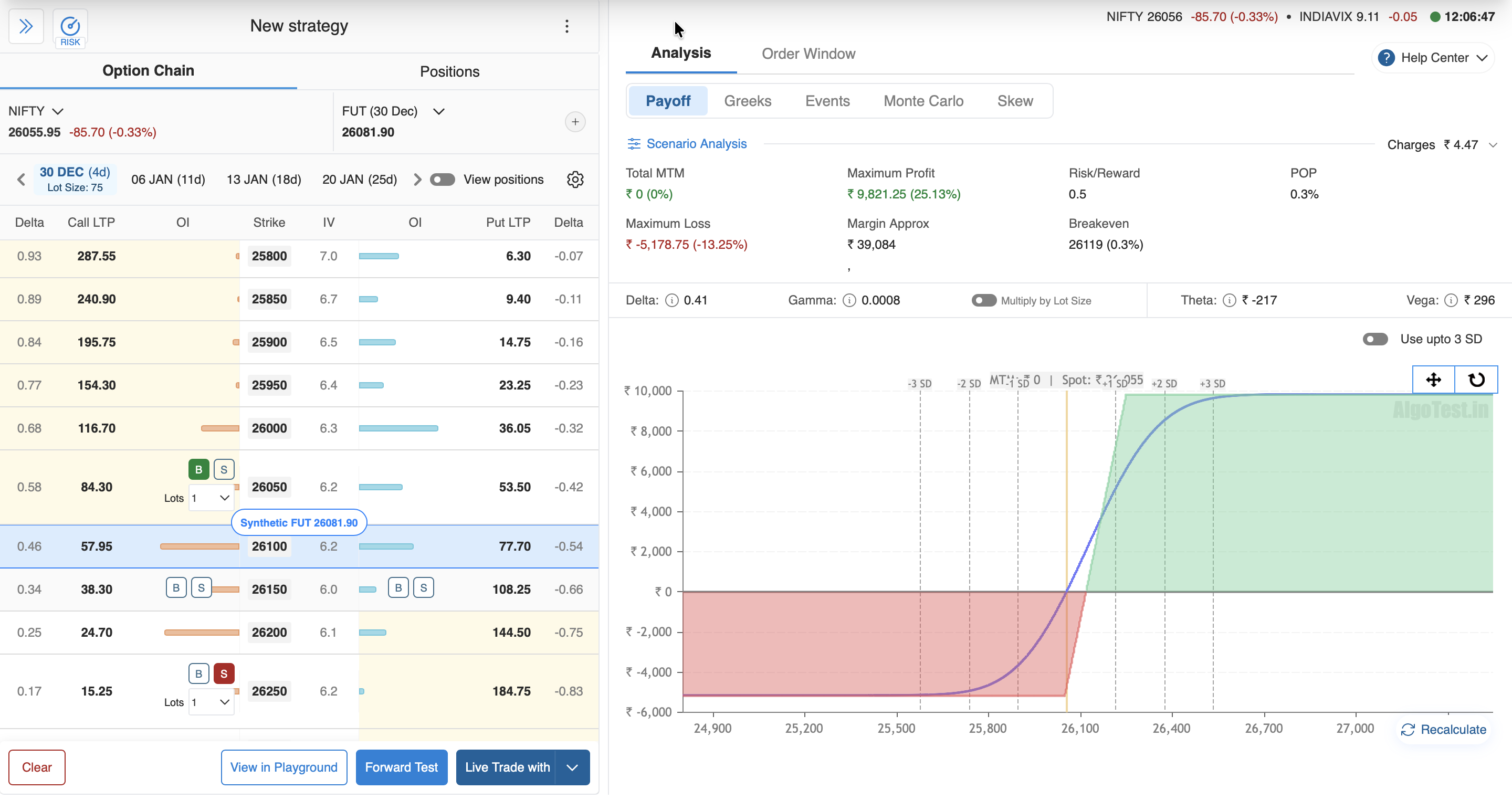Open option chain settings gear
The image size is (1512, 800).
coord(575,180)
